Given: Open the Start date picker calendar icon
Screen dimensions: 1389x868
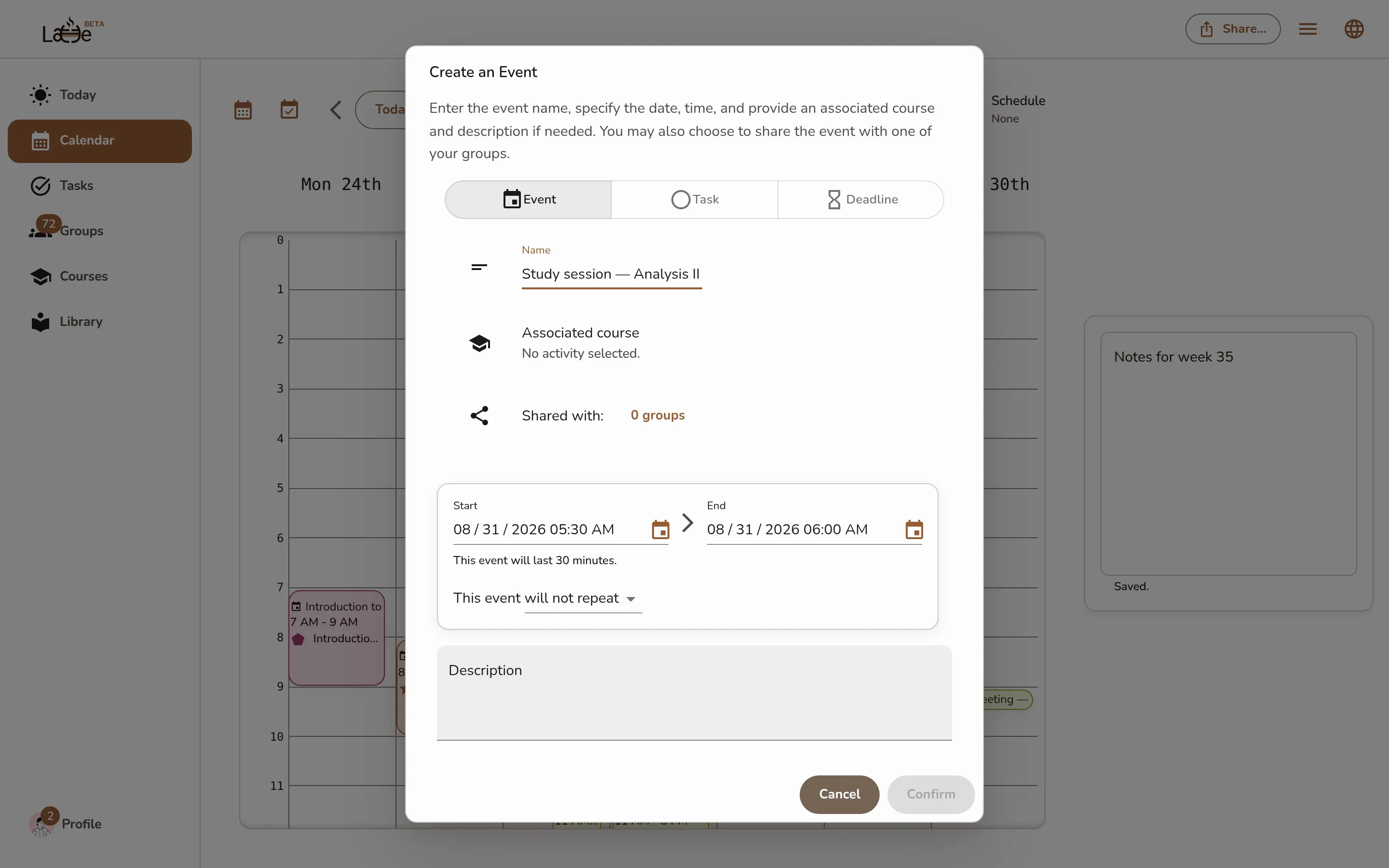Looking at the screenshot, I should tap(661, 529).
